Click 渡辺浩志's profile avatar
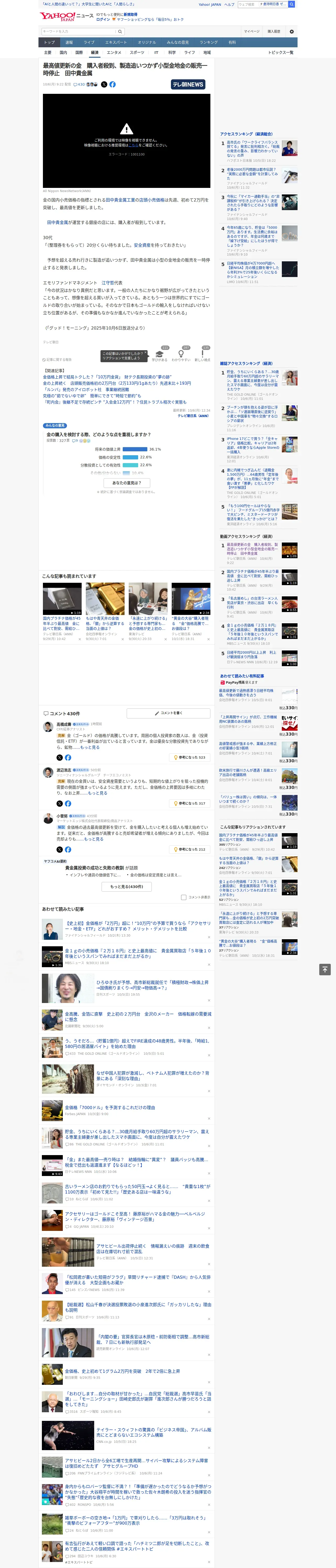Screen dimensions: 336x1568 (x=48, y=773)
